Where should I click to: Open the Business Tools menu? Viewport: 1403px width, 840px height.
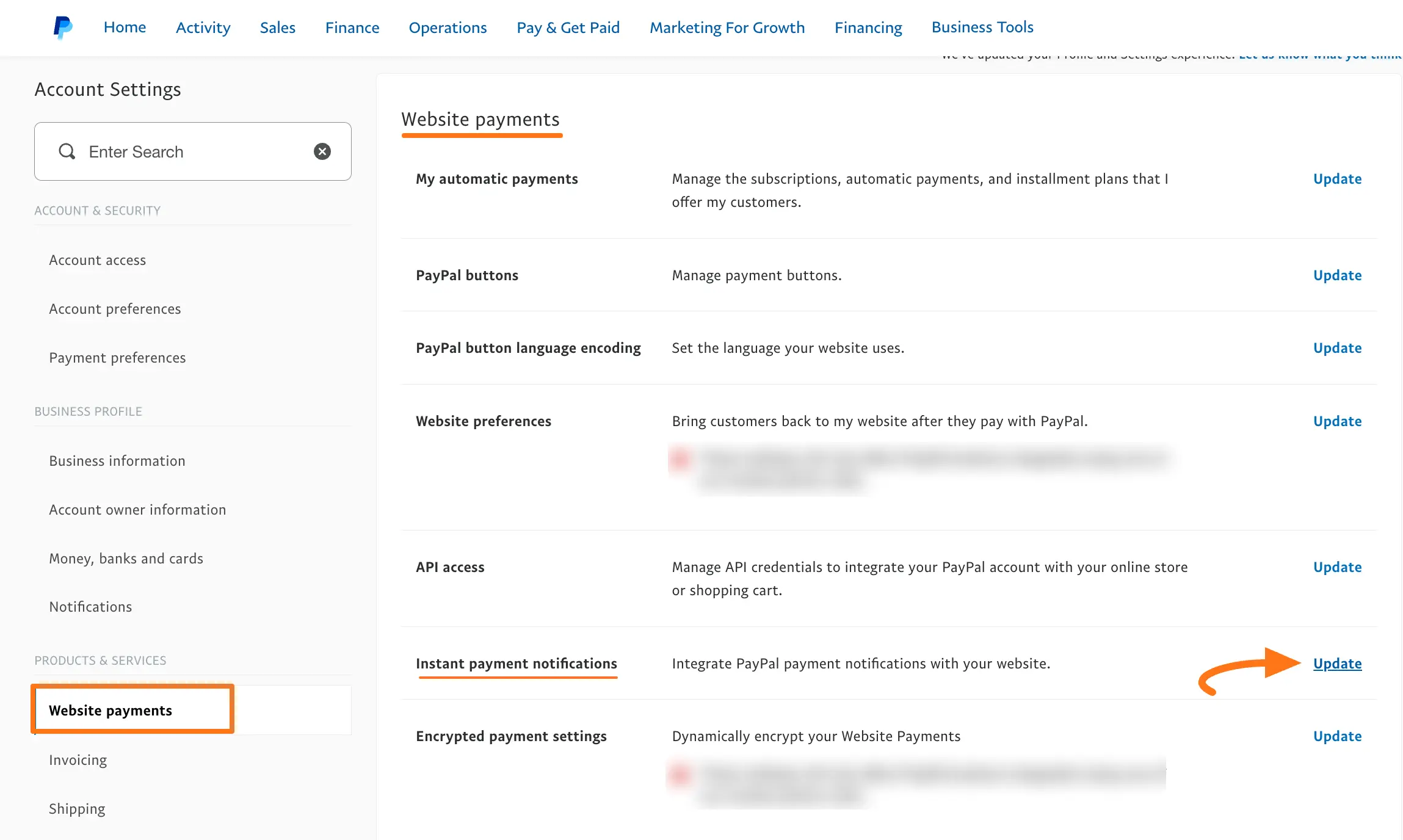[982, 27]
